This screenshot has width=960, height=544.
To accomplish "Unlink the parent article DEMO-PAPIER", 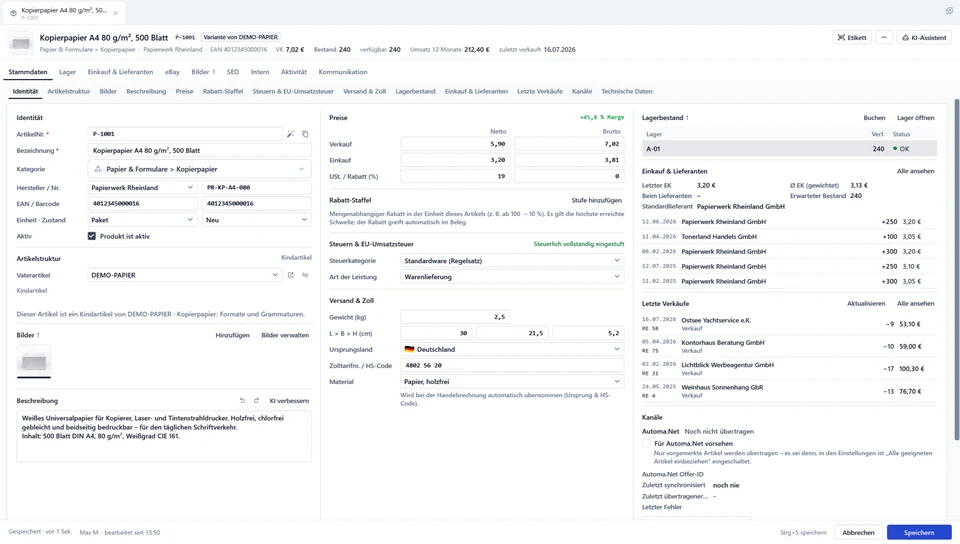I will tap(305, 275).
